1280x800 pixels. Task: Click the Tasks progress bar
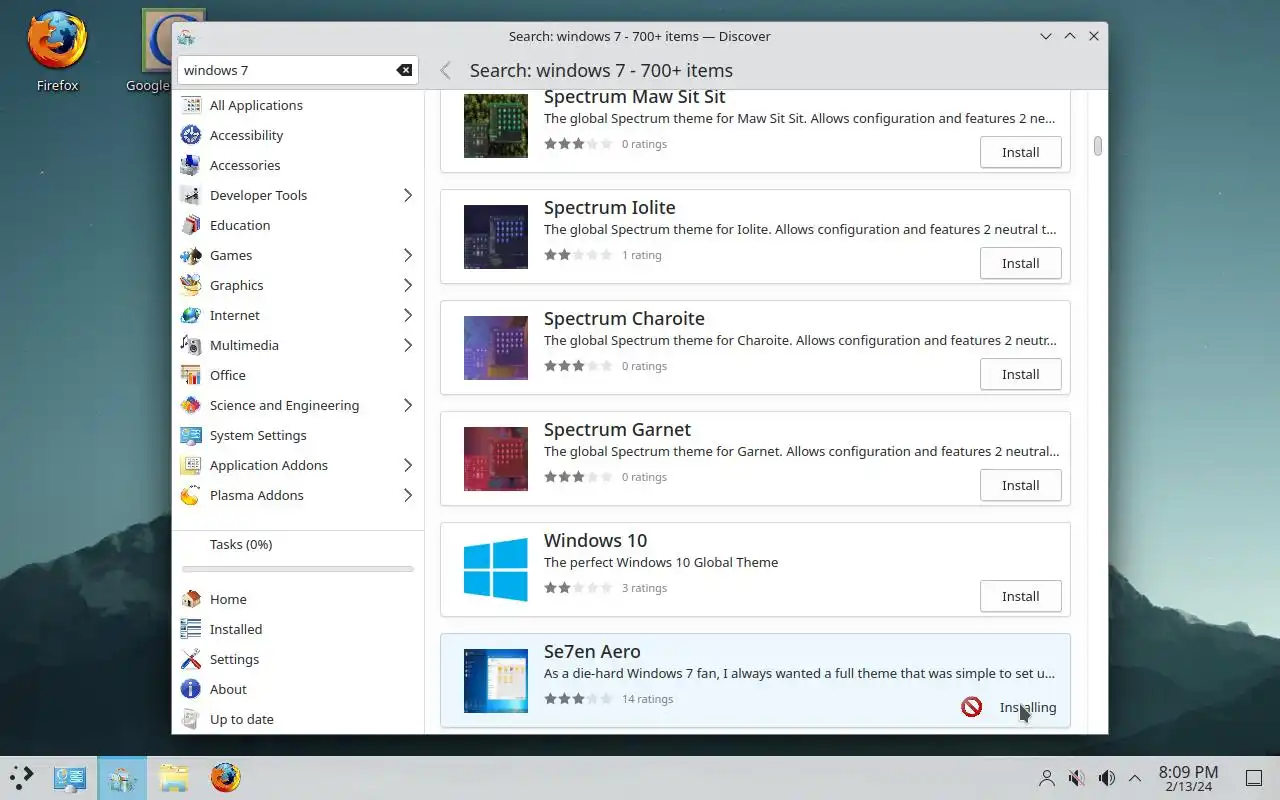tap(298, 569)
